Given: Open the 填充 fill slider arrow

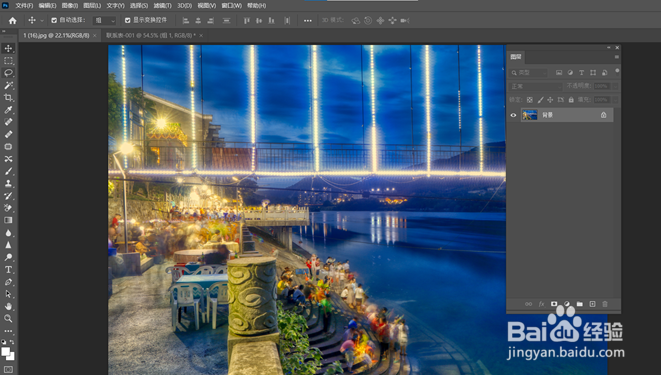Looking at the screenshot, I should click(x=615, y=100).
